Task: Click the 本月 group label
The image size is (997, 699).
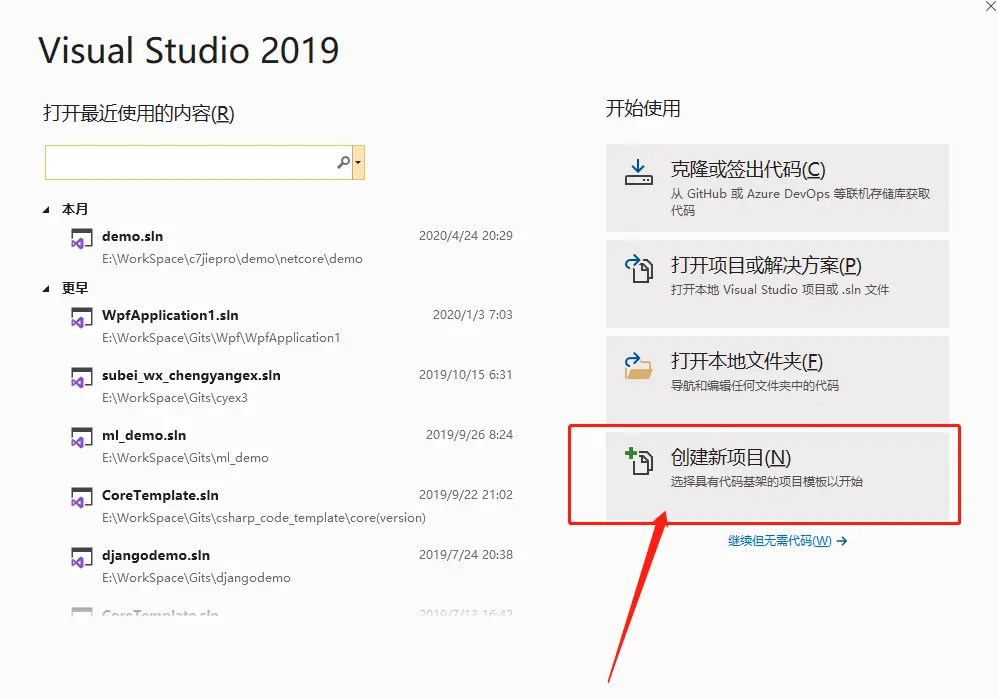Action: 75,209
